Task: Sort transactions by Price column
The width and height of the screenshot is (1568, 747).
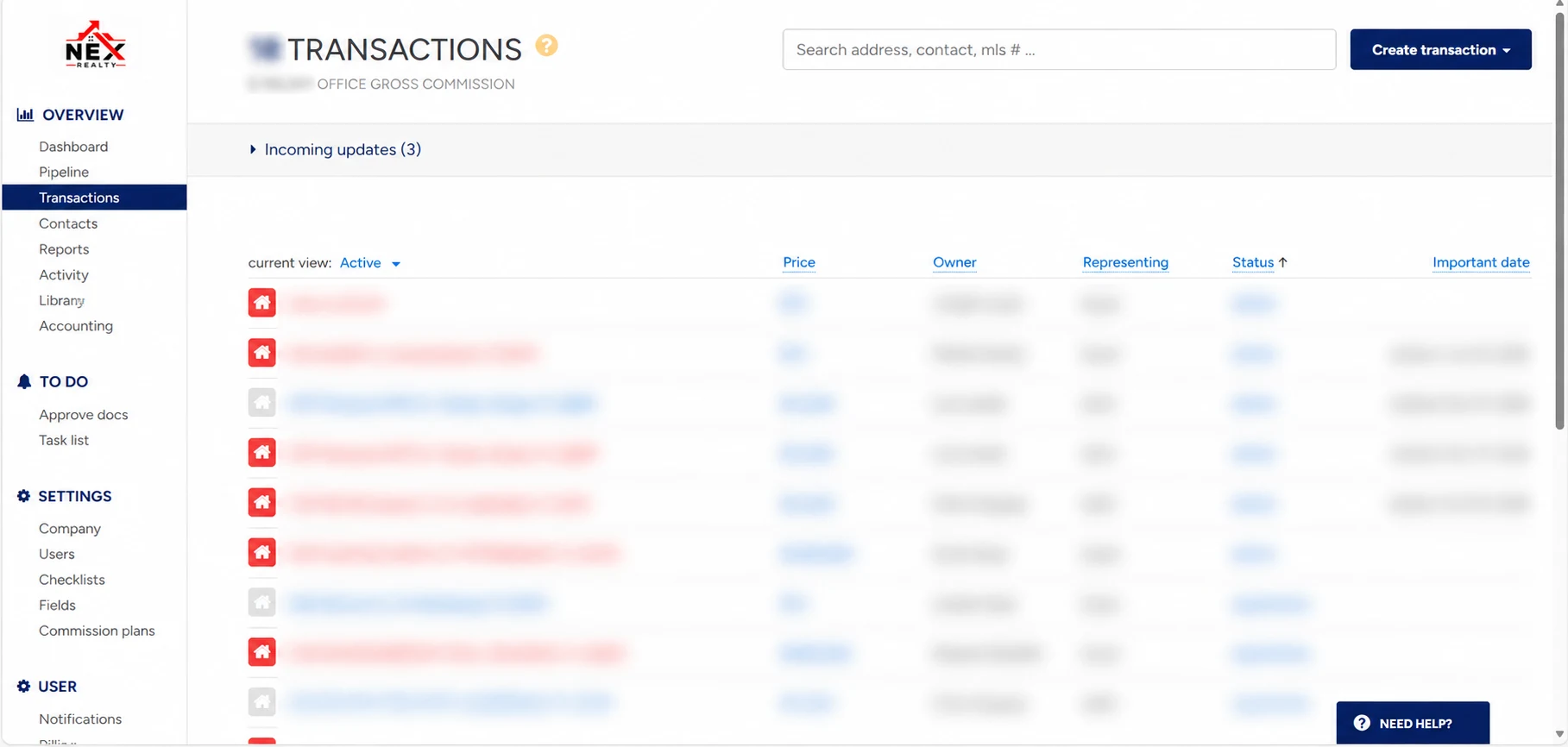Action: click(799, 262)
